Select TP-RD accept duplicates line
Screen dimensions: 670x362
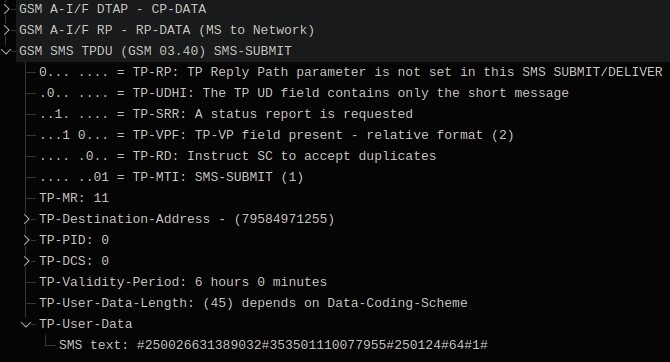click(x=238, y=156)
